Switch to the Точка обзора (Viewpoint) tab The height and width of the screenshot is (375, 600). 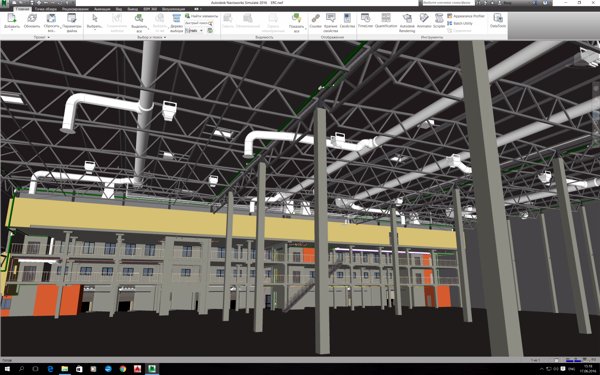[45, 9]
